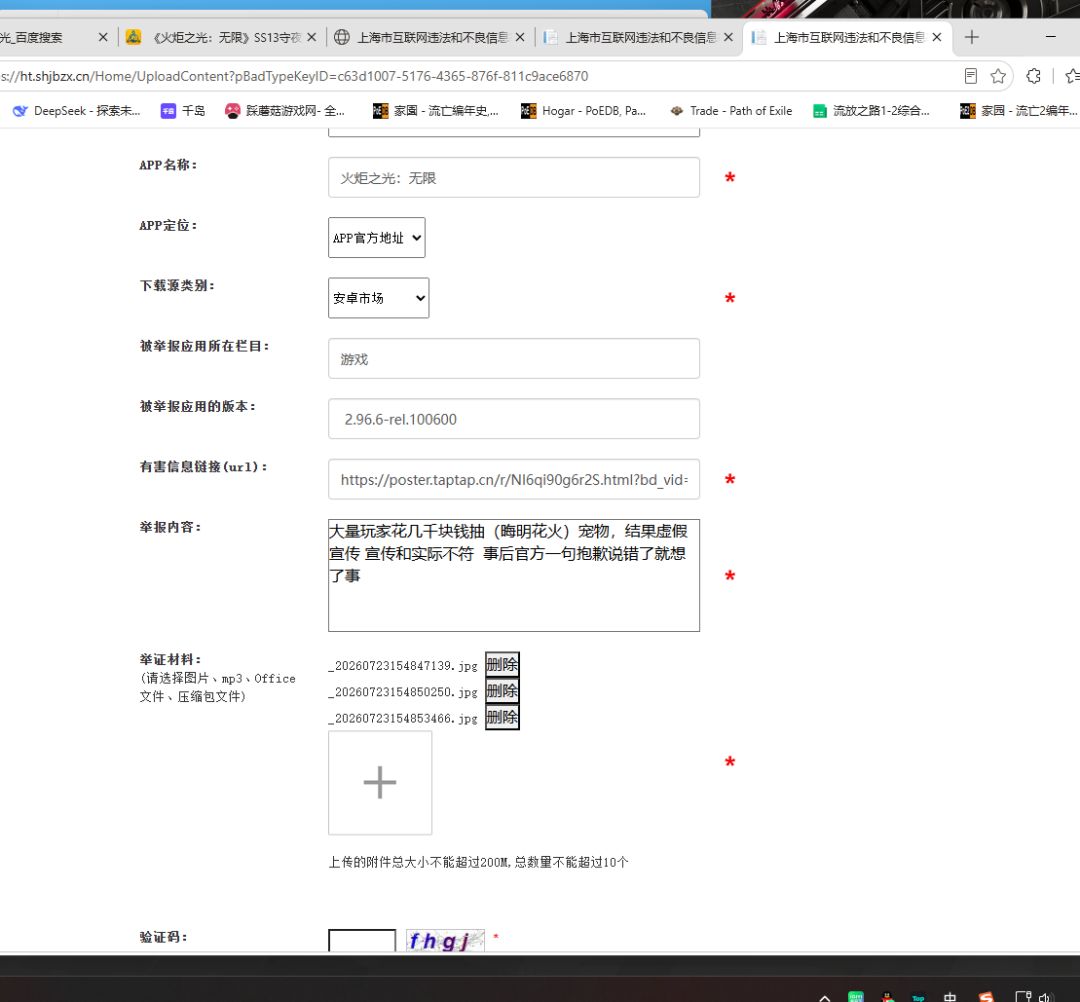Open the APP定位 dropdown

point(377,238)
